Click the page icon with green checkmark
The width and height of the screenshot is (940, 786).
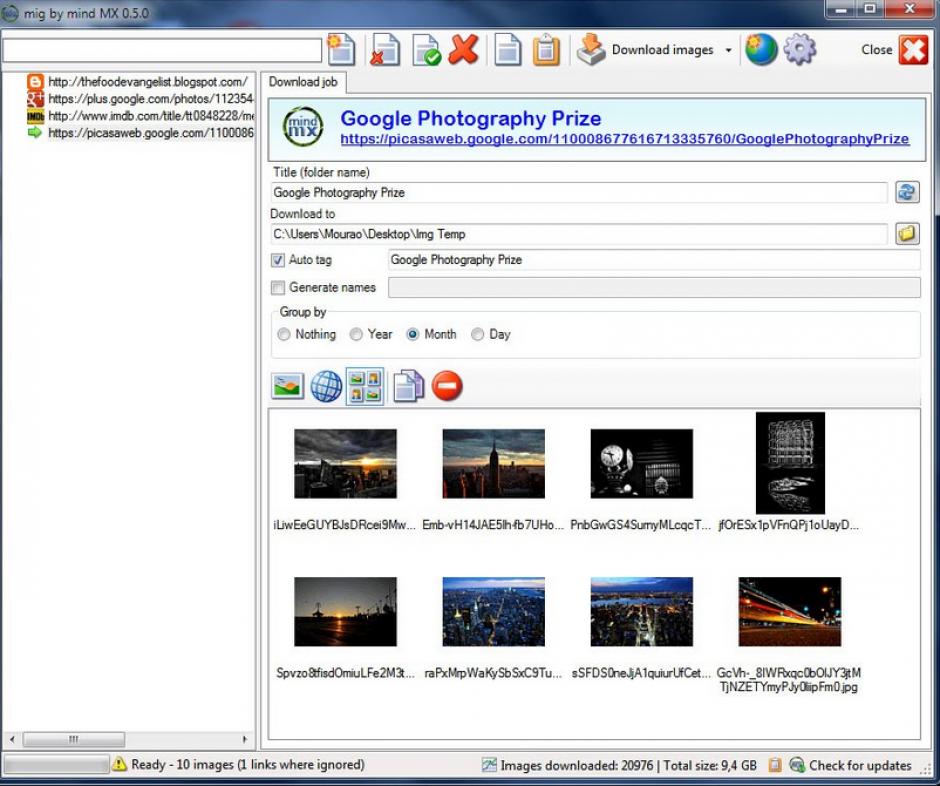point(426,50)
